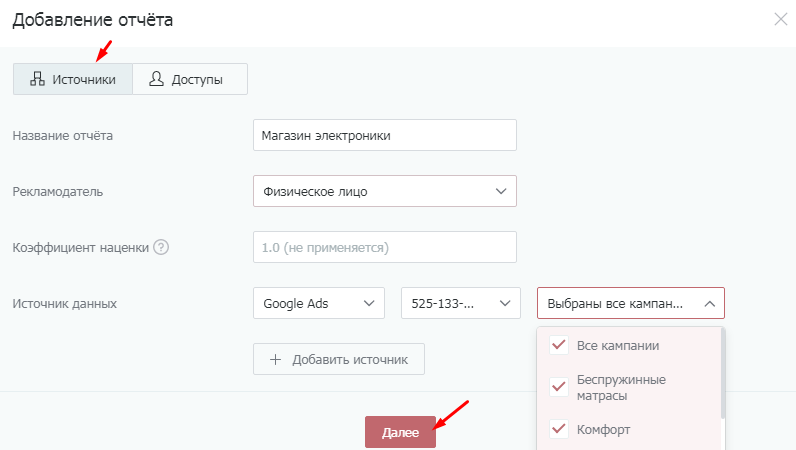The image size is (796, 450).
Task: Click the chevron arrow in Рекламодатель field
Action: click(501, 191)
